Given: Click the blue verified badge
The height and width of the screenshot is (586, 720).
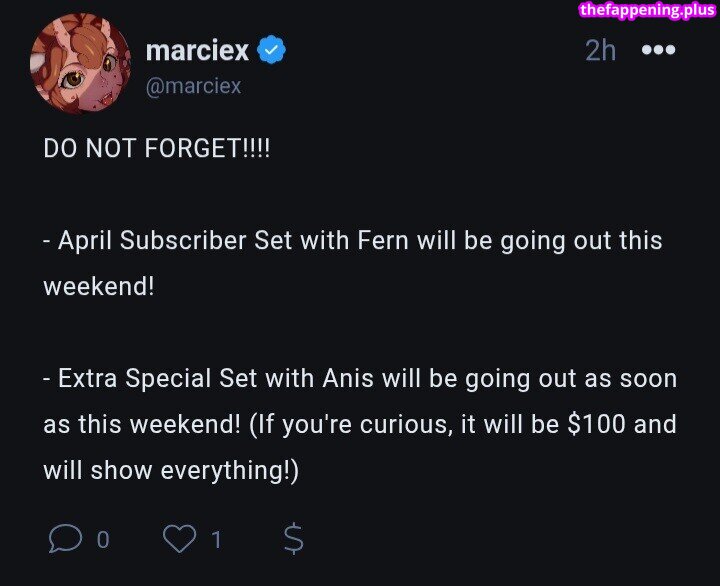Looking at the screenshot, I should click(x=271, y=49).
